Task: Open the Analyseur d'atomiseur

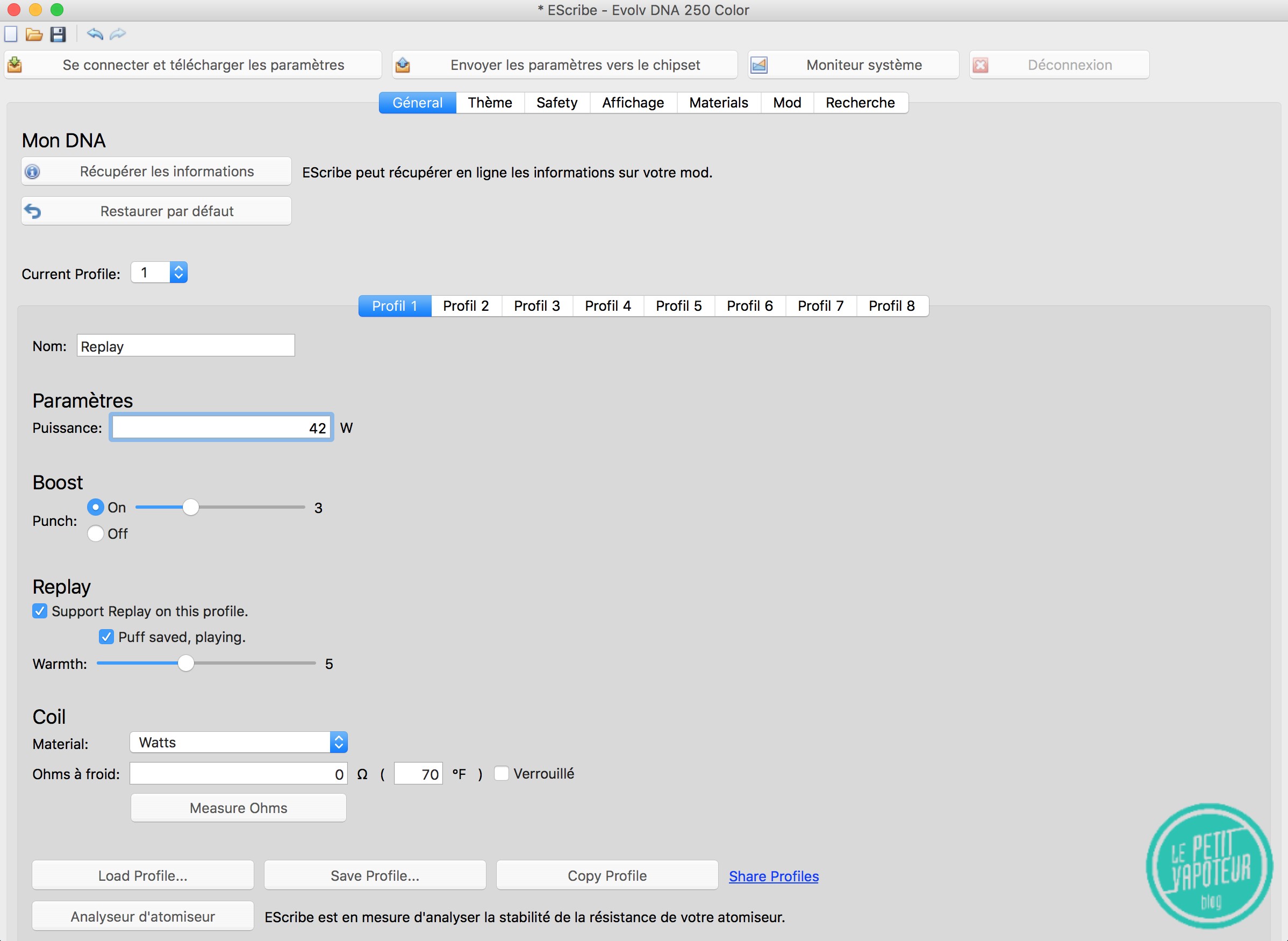Action: pos(143,916)
